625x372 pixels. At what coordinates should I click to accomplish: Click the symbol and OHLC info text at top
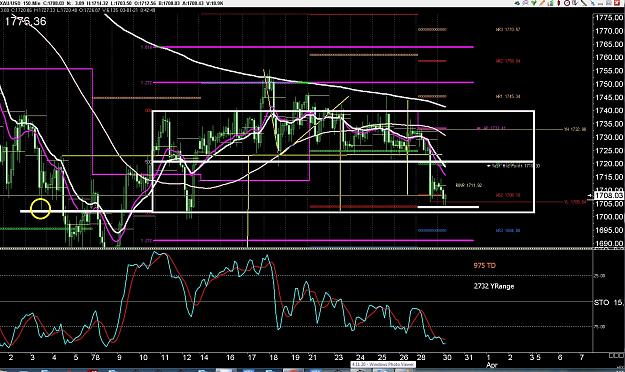point(112,3)
